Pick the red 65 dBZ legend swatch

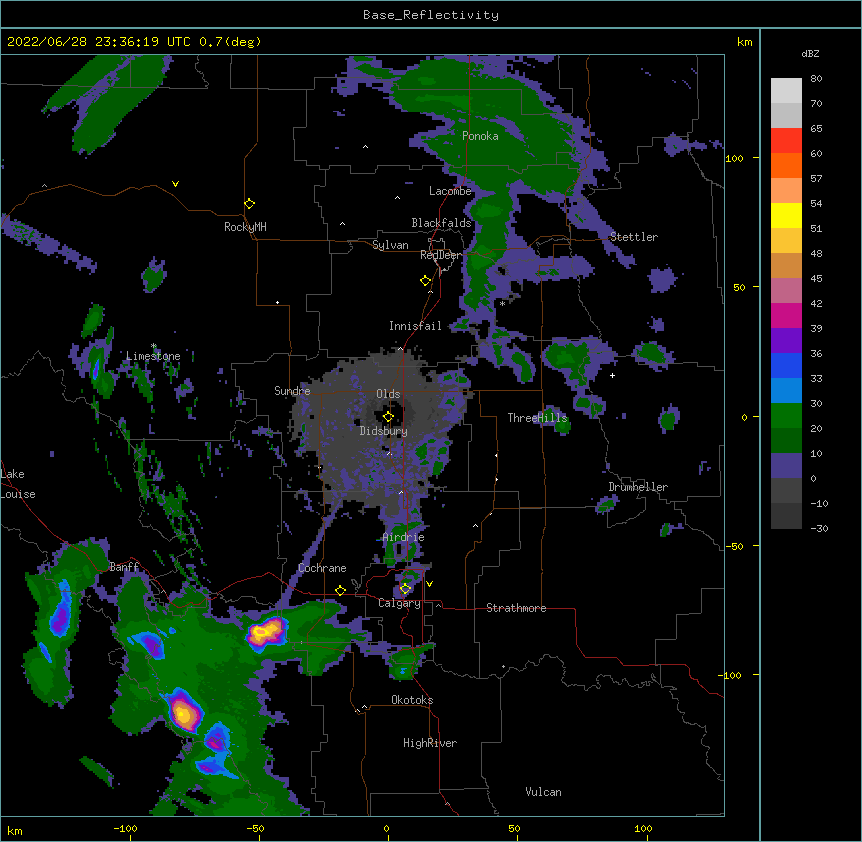point(786,141)
